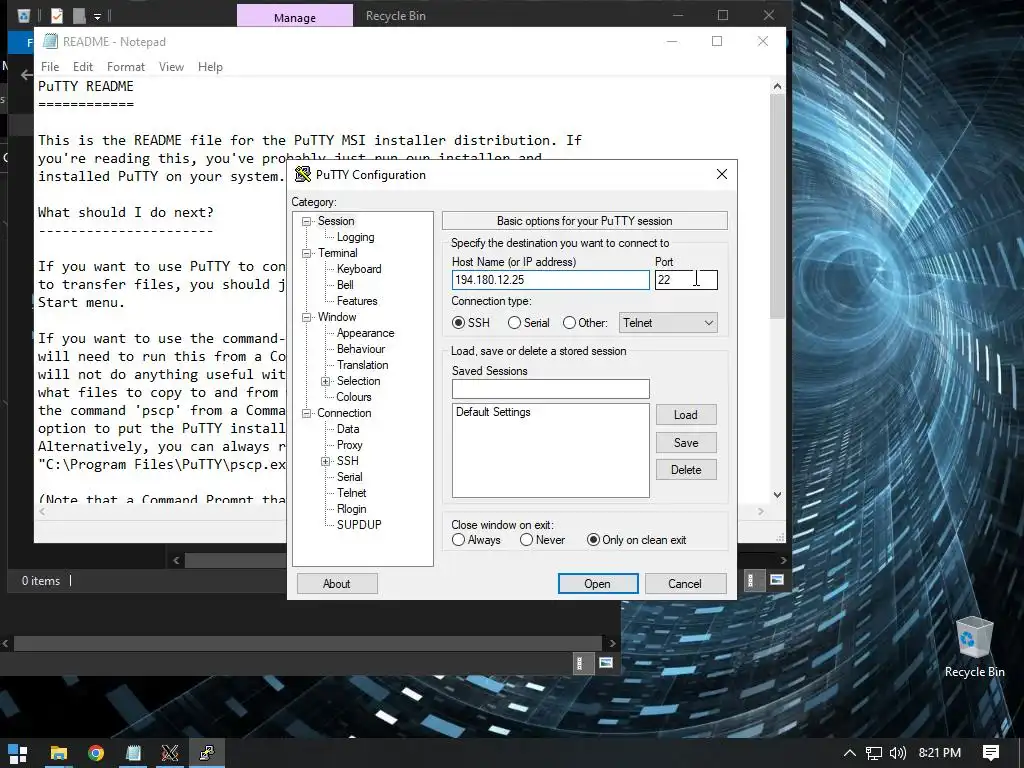
Task: Select Default Settings in sessions list
Action: tap(493, 412)
